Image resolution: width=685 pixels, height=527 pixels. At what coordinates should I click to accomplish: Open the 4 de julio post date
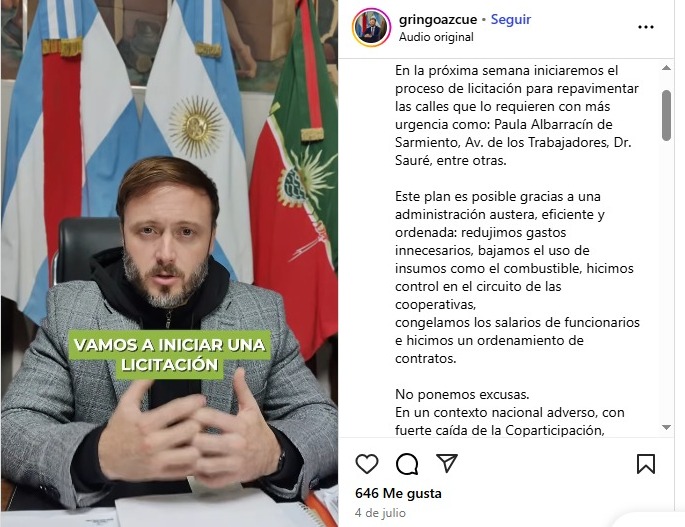[380, 513]
